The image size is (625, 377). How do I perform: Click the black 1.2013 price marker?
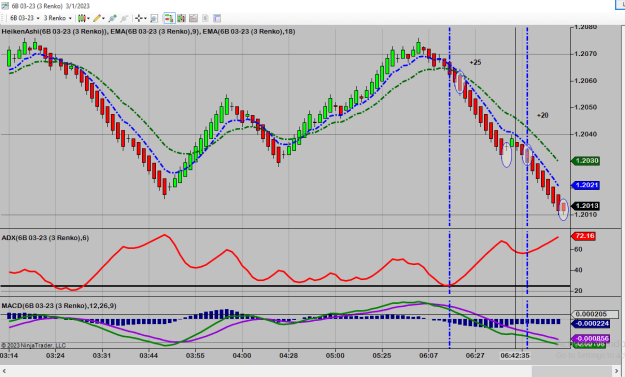[x=586, y=206]
